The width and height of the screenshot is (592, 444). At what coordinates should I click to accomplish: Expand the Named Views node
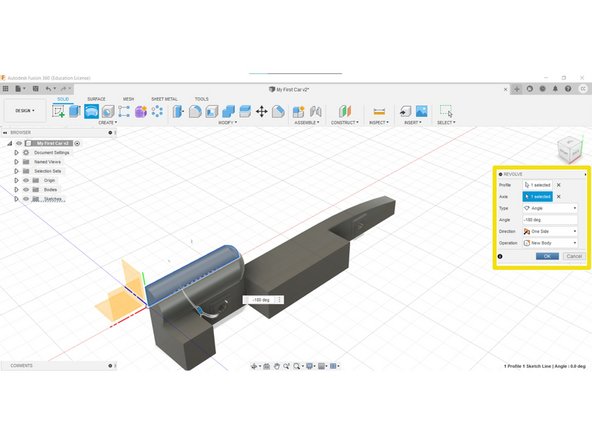pos(16,162)
